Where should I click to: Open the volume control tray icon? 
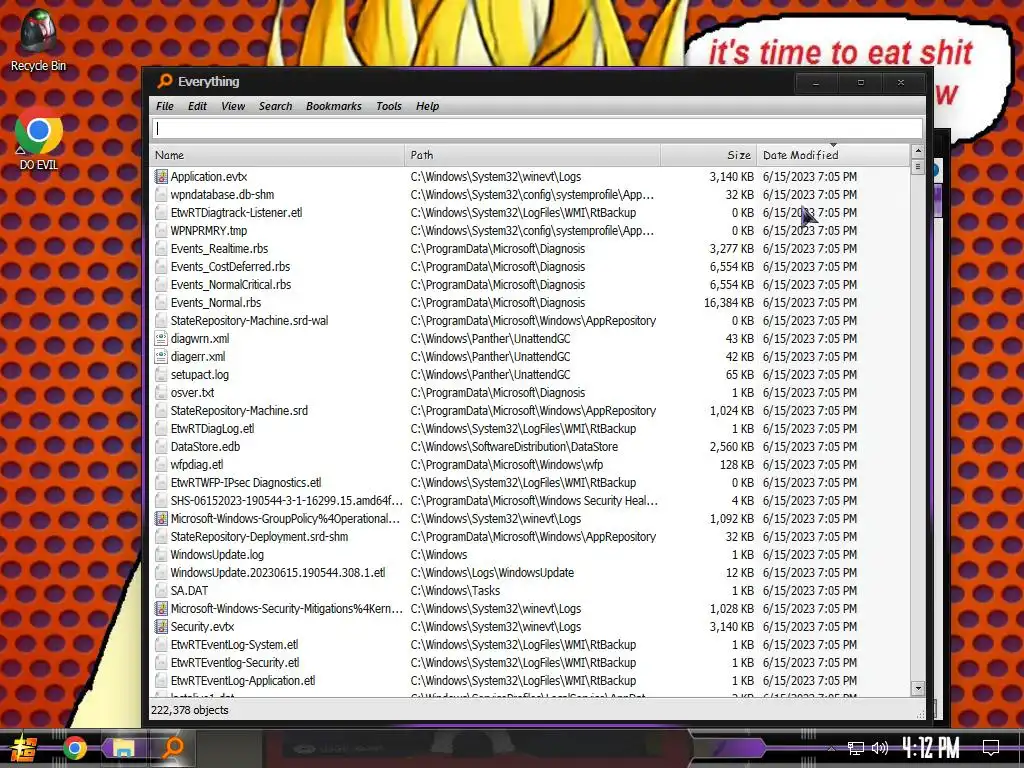(880, 748)
